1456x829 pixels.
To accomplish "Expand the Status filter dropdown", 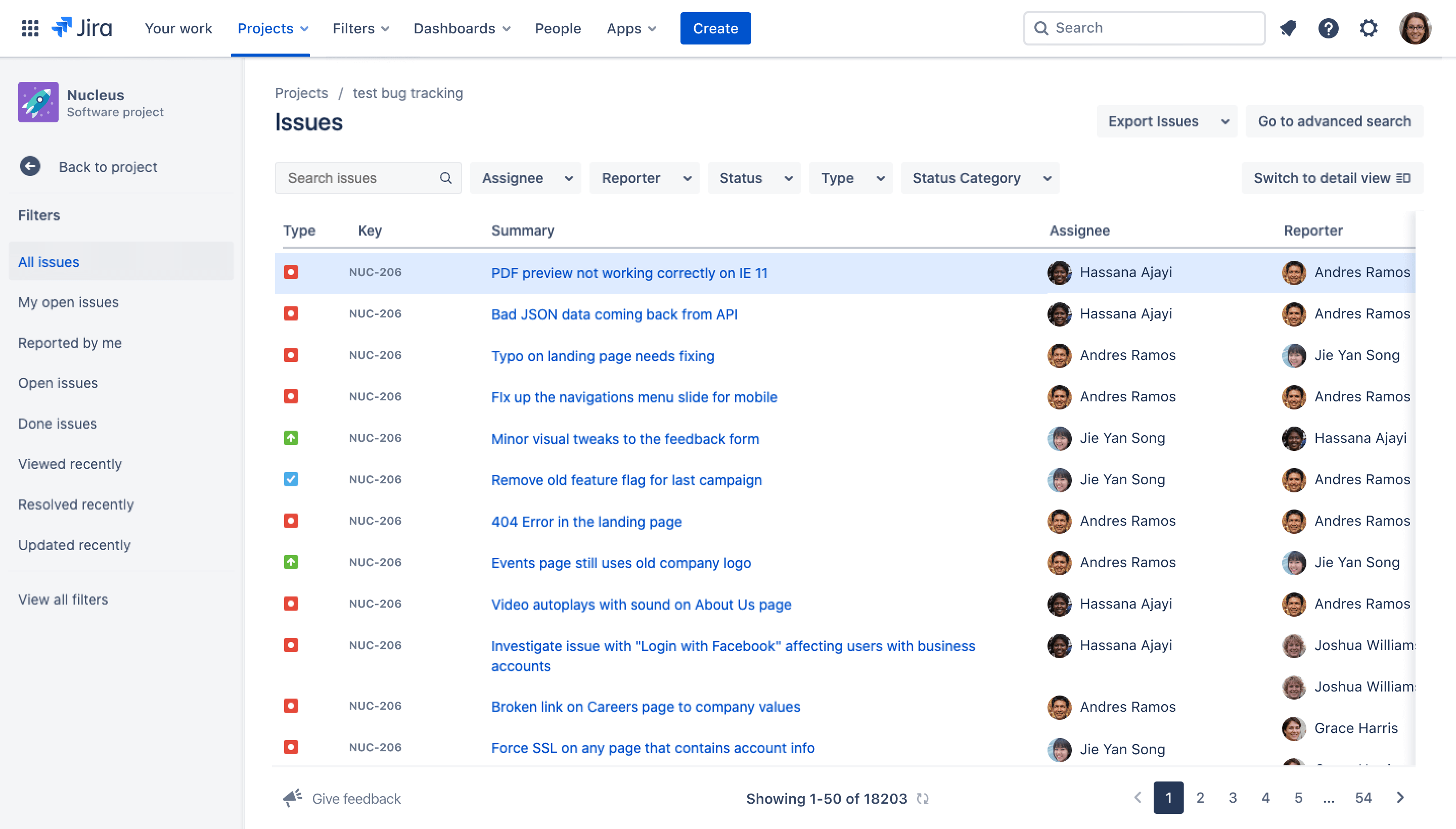I will [x=753, y=178].
